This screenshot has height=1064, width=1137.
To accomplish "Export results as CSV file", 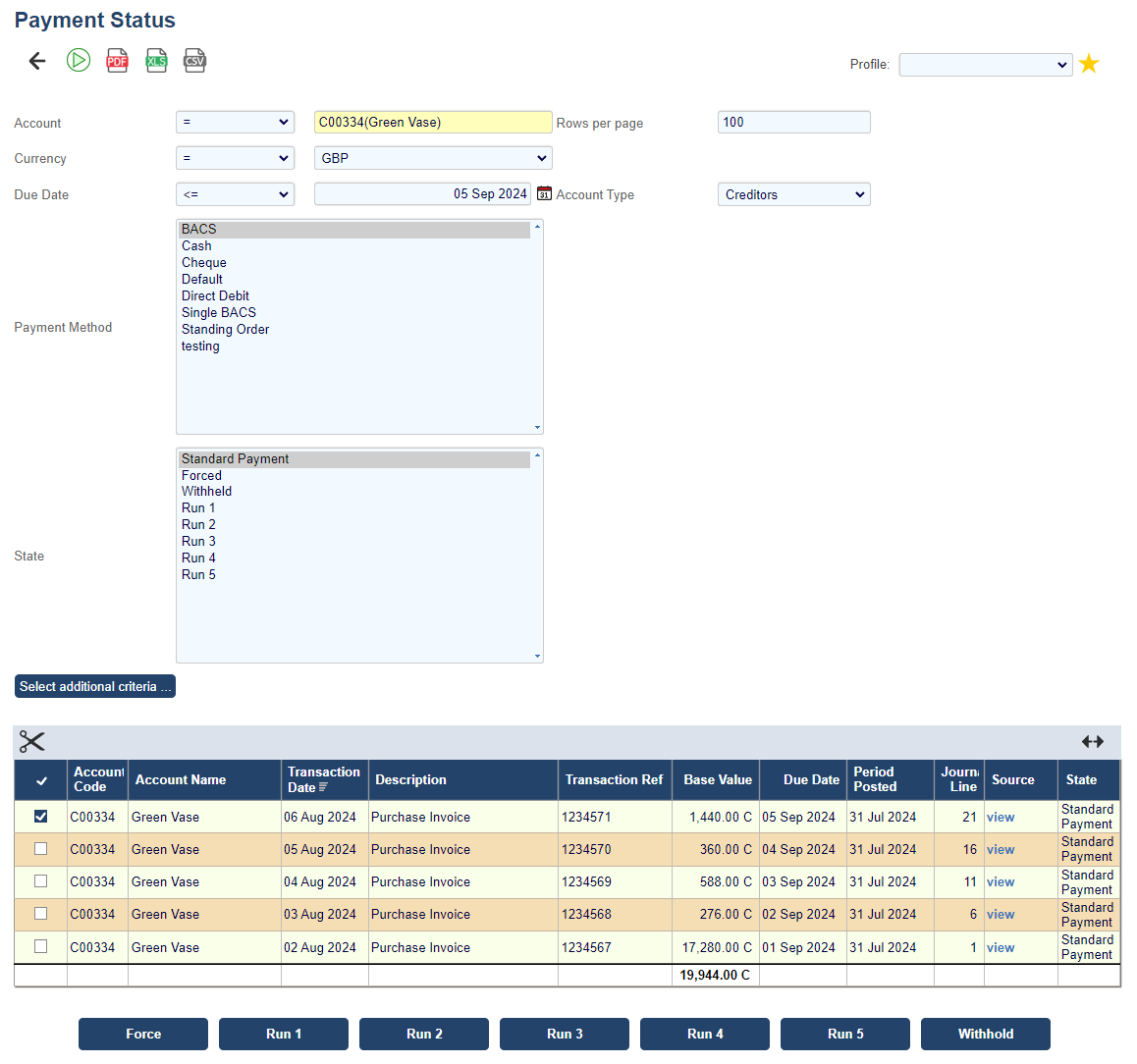I will click(x=194, y=61).
